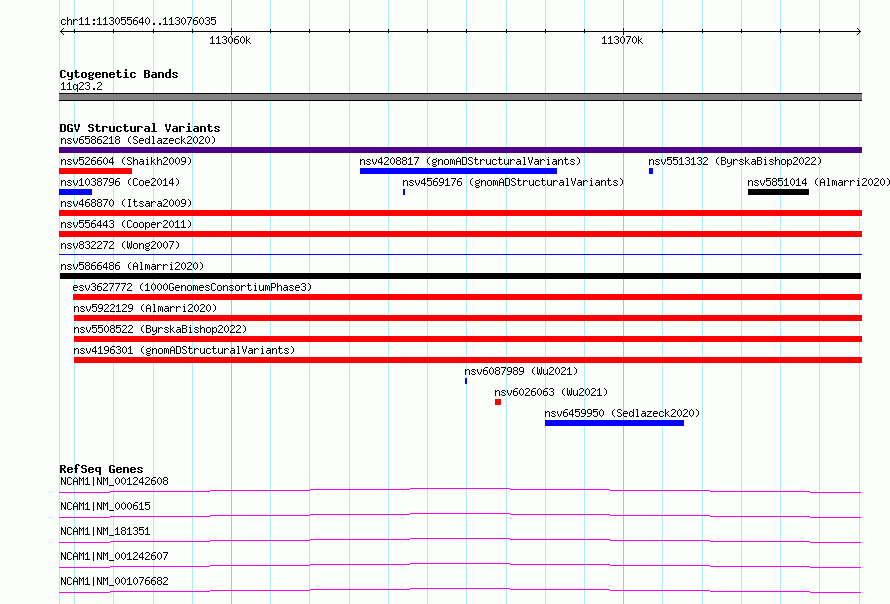The width and height of the screenshot is (890, 604).
Task: Click the black nsv5851014 variant bar
Action: pyautogui.click(x=778, y=192)
